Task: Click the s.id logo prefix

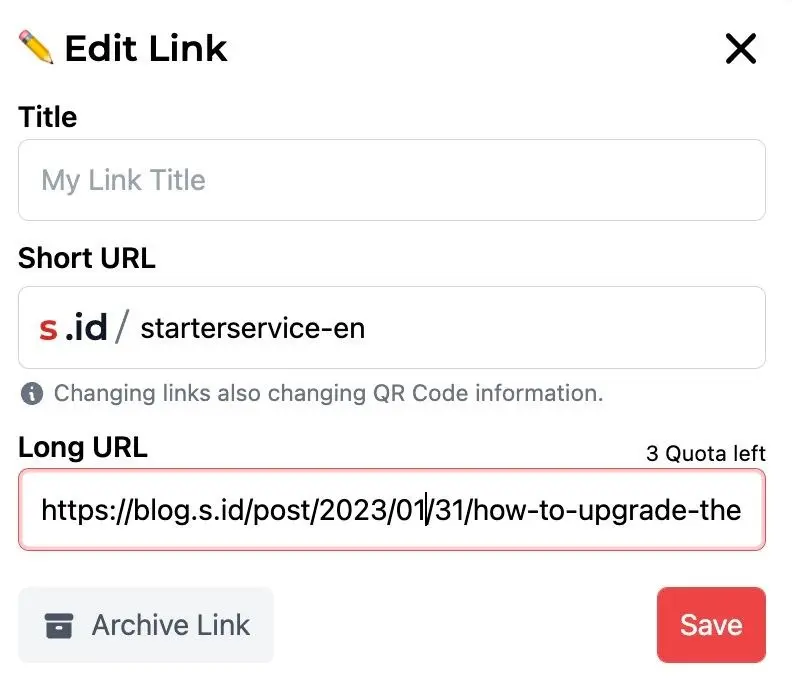Action: [x=73, y=328]
